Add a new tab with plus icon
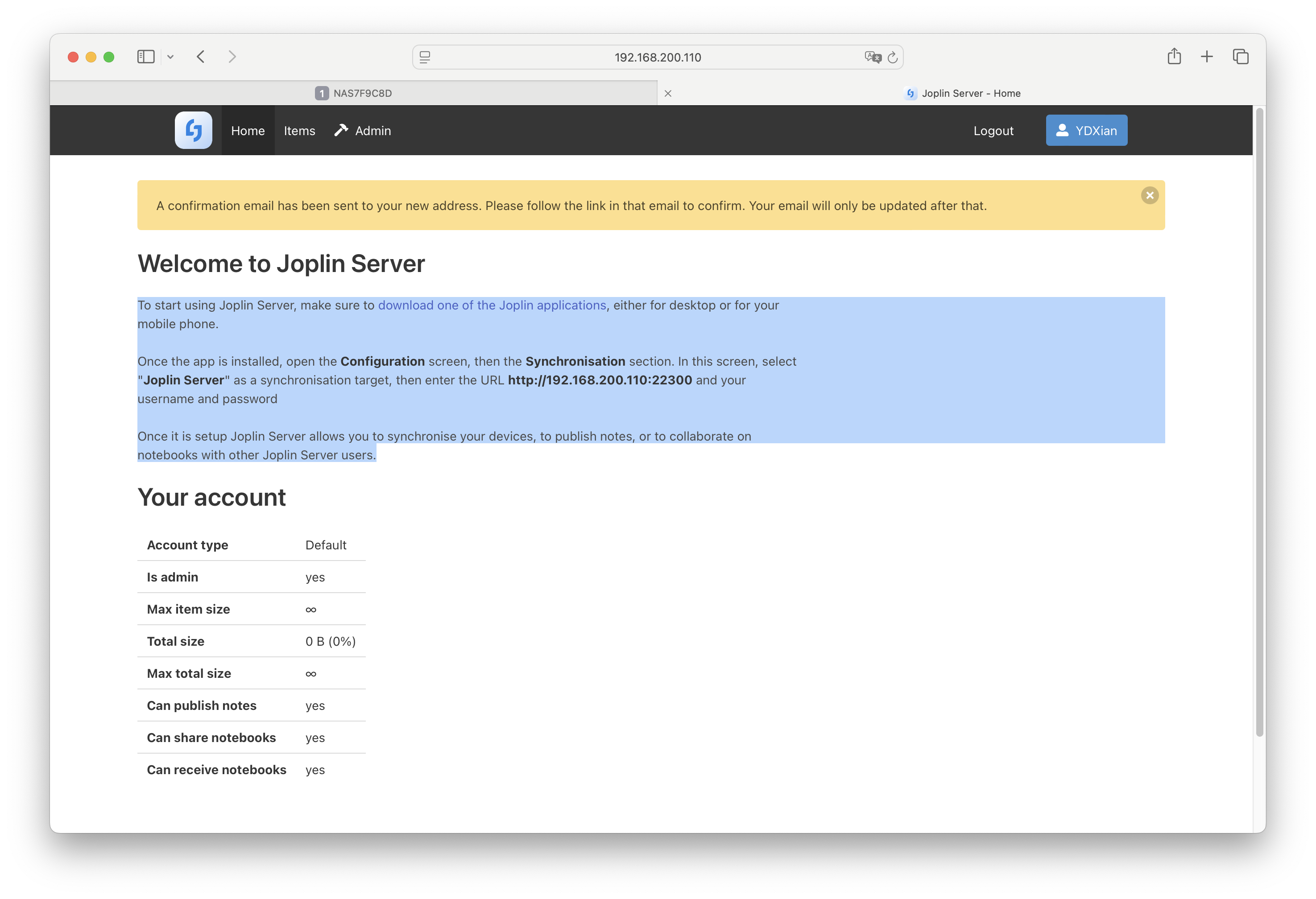 1207,57
